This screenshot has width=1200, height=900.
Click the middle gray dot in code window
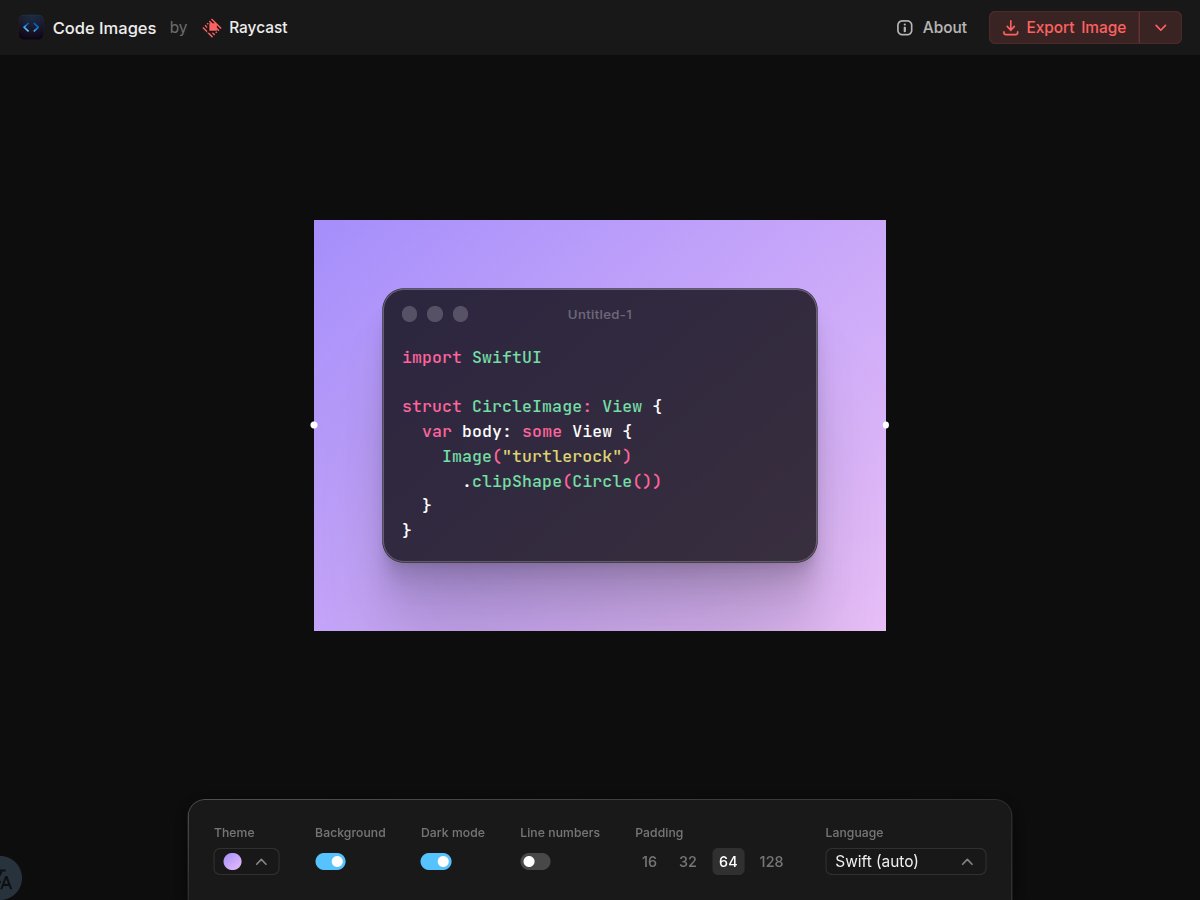click(x=435, y=314)
